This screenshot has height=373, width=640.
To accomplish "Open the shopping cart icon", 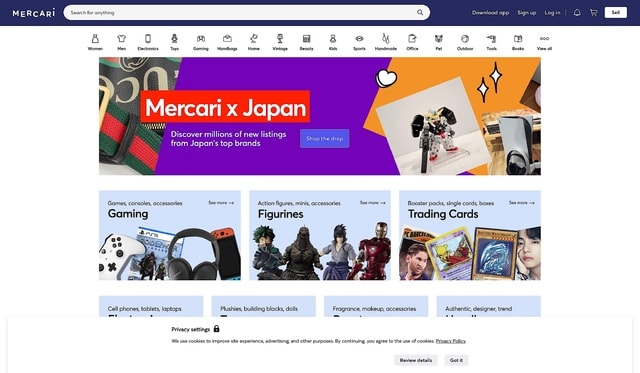I will point(593,13).
